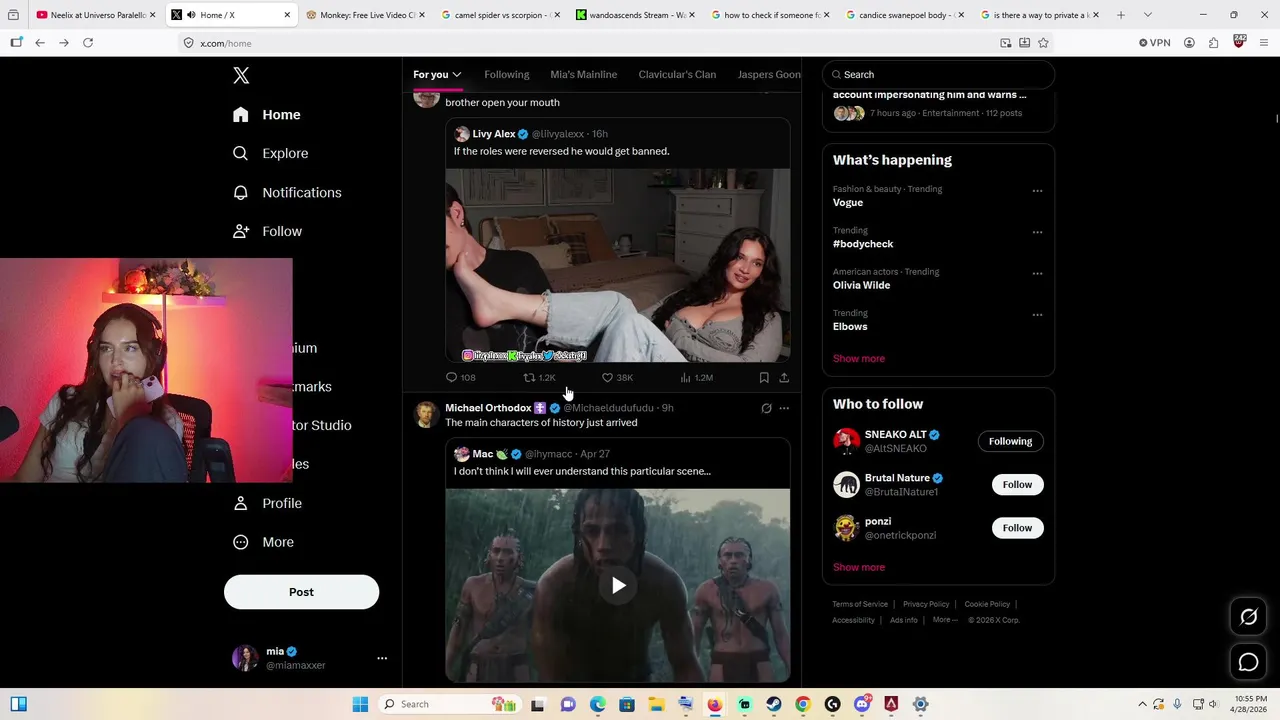
Task: Click the Grok icon on Michael Orthodox post
Action: click(x=766, y=408)
